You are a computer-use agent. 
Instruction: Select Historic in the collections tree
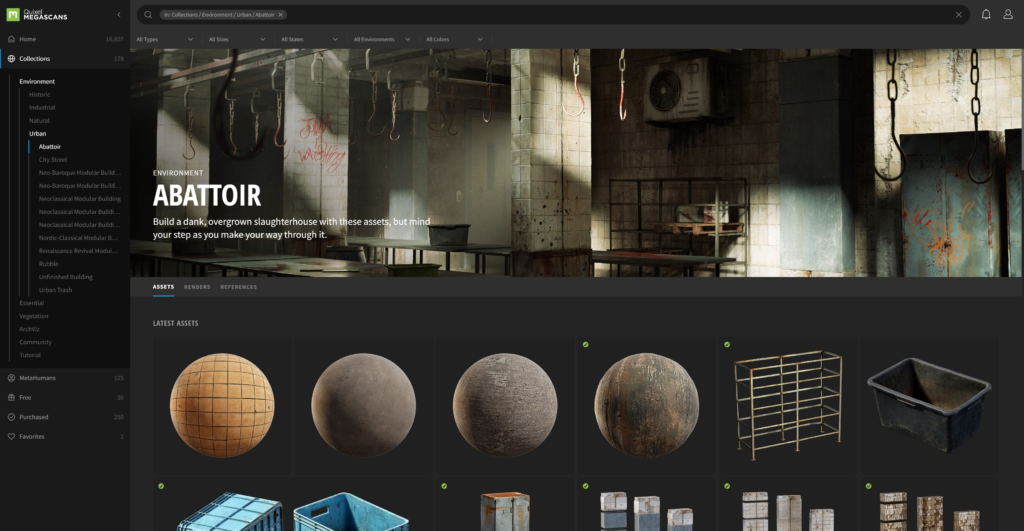[x=39, y=95]
